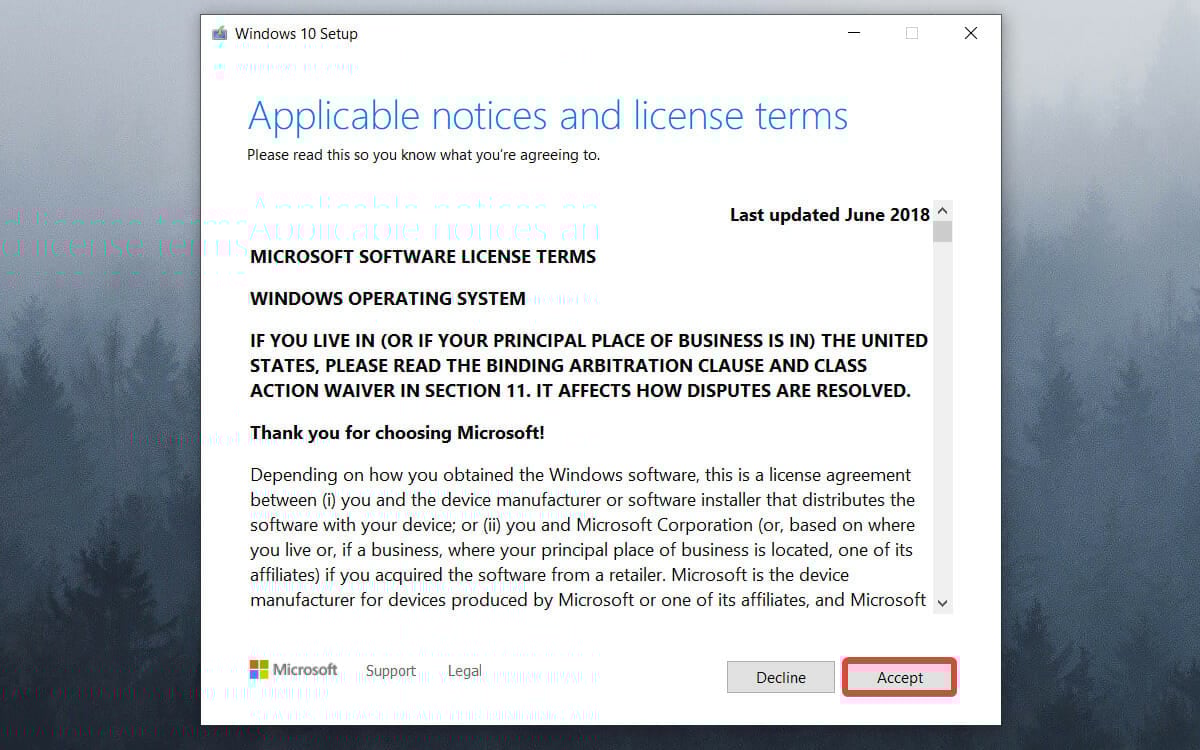Click the binding arbitration clause paragraph
1200x750 pixels.
589,366
